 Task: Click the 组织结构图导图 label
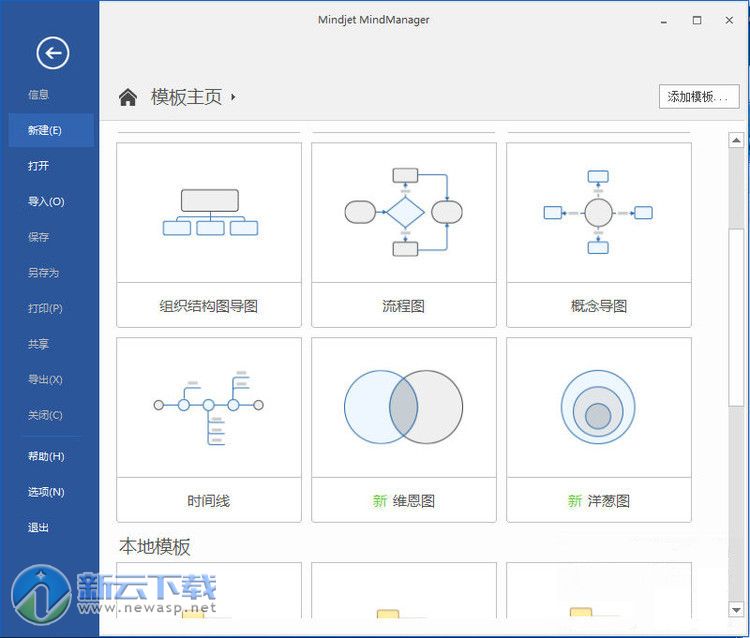click(x=209, y=306)
